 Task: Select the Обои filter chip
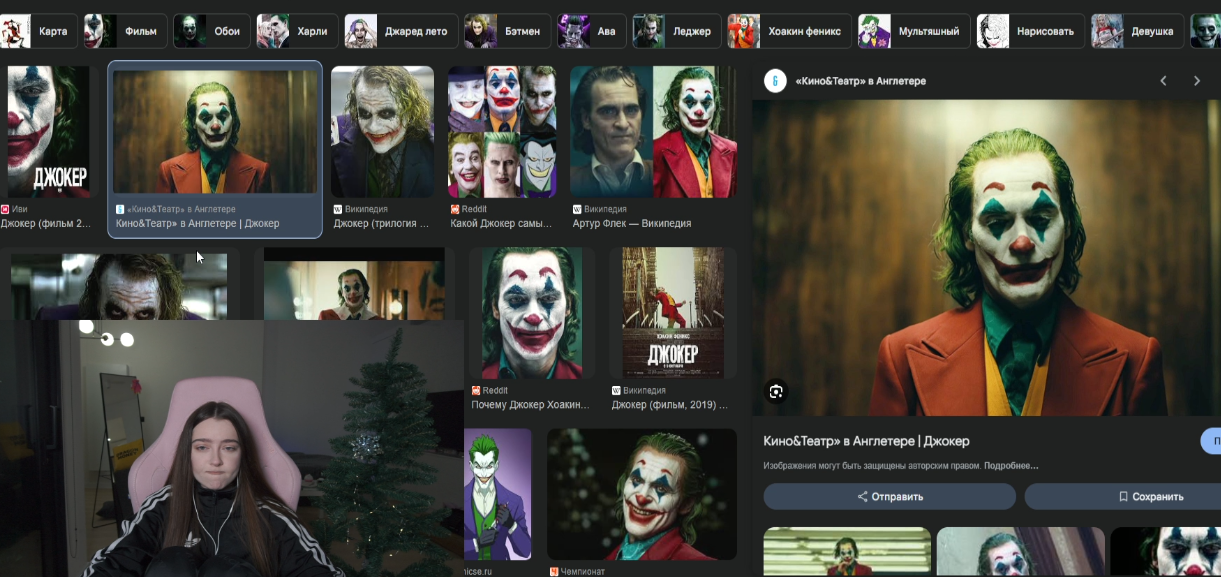[x=210, y=31]
